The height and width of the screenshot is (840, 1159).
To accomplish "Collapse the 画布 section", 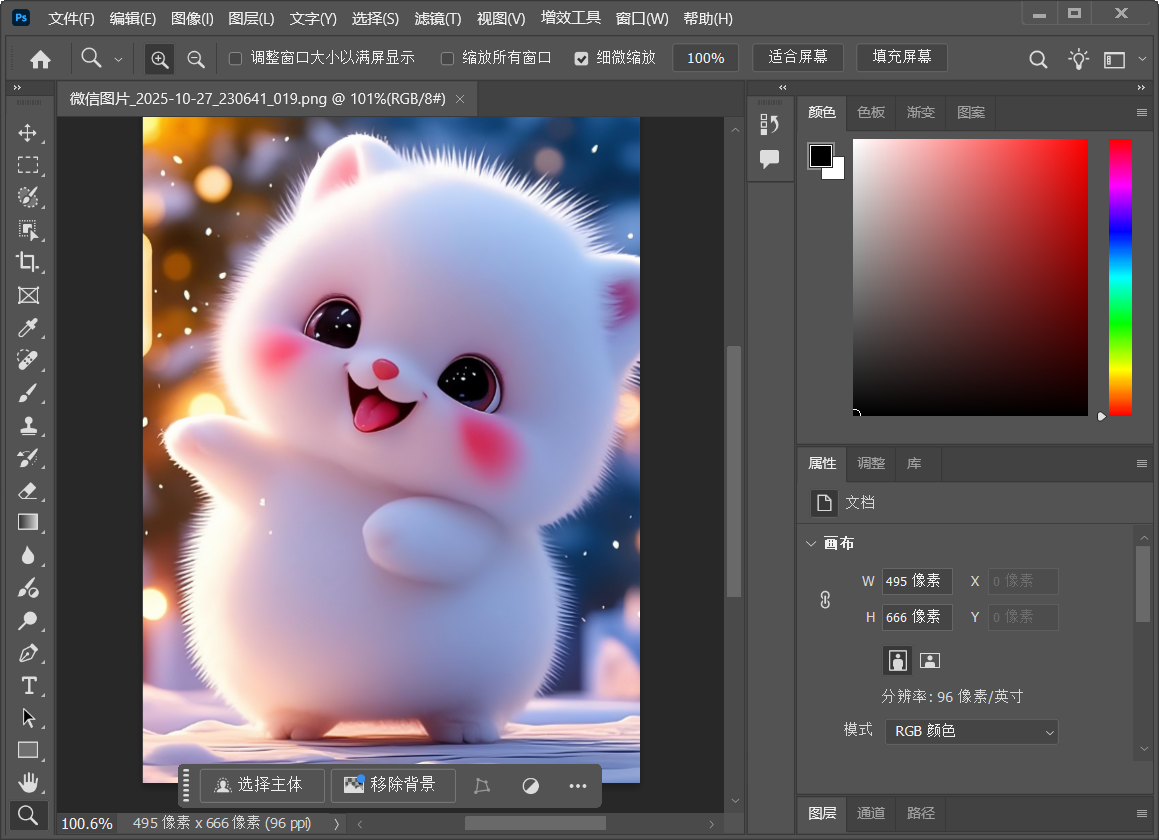I will coord(811,544).
